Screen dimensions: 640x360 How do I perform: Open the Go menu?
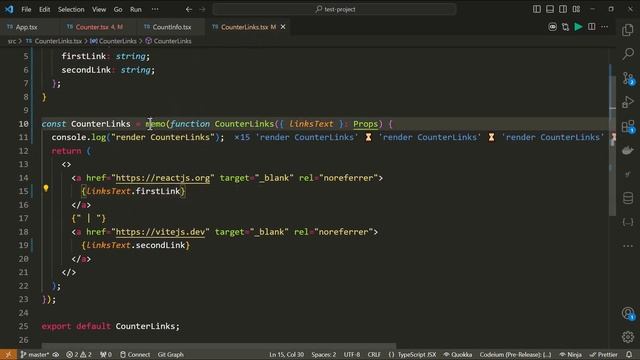point(118,9)
